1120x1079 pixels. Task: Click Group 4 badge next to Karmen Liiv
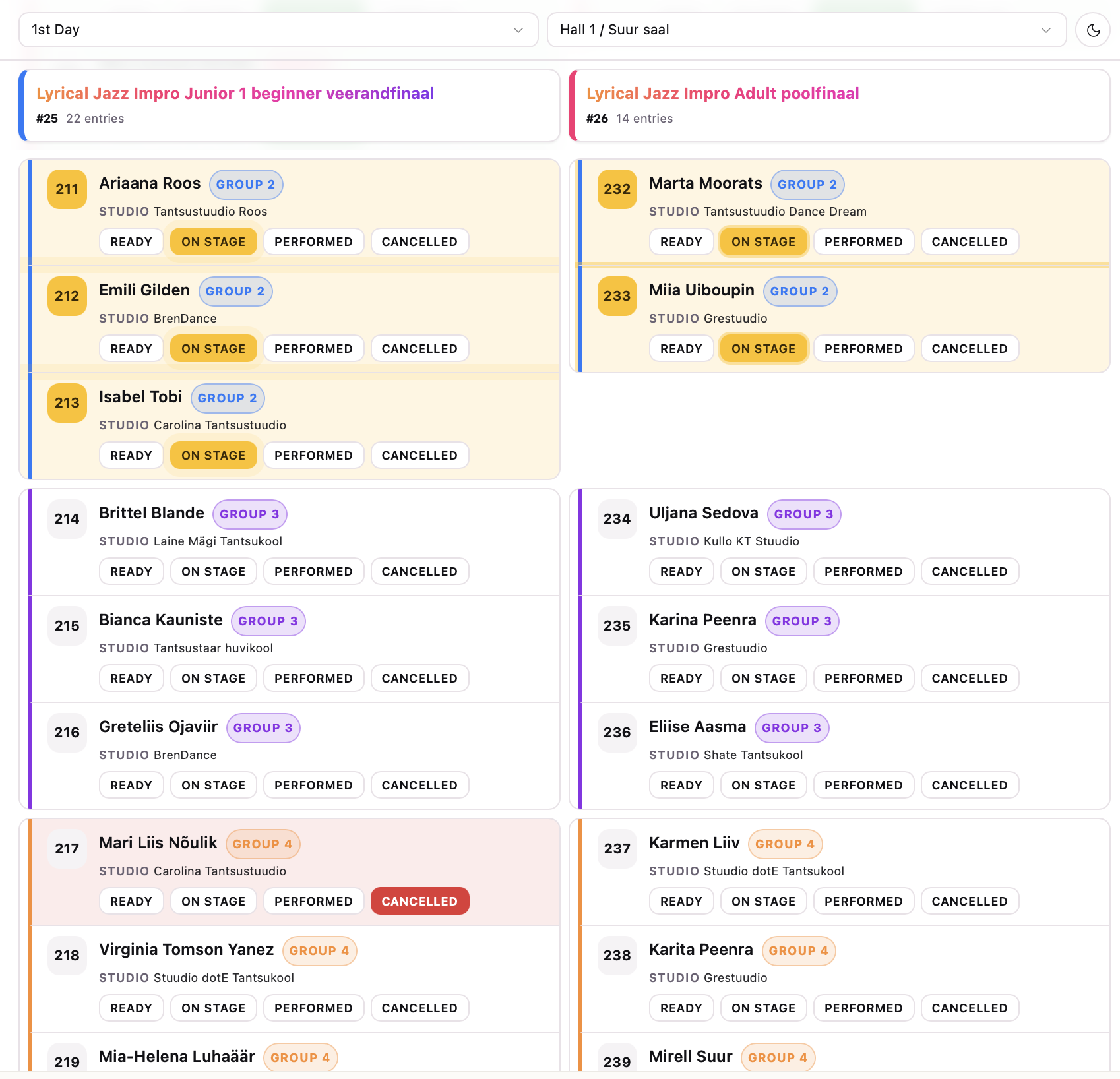pos(785,844)
